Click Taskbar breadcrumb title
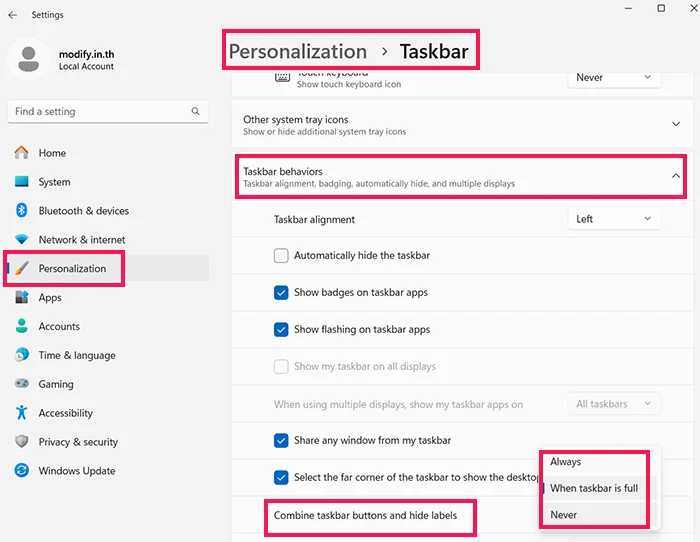The height and width of the screenshot is (542, 700). pos(434,51)
